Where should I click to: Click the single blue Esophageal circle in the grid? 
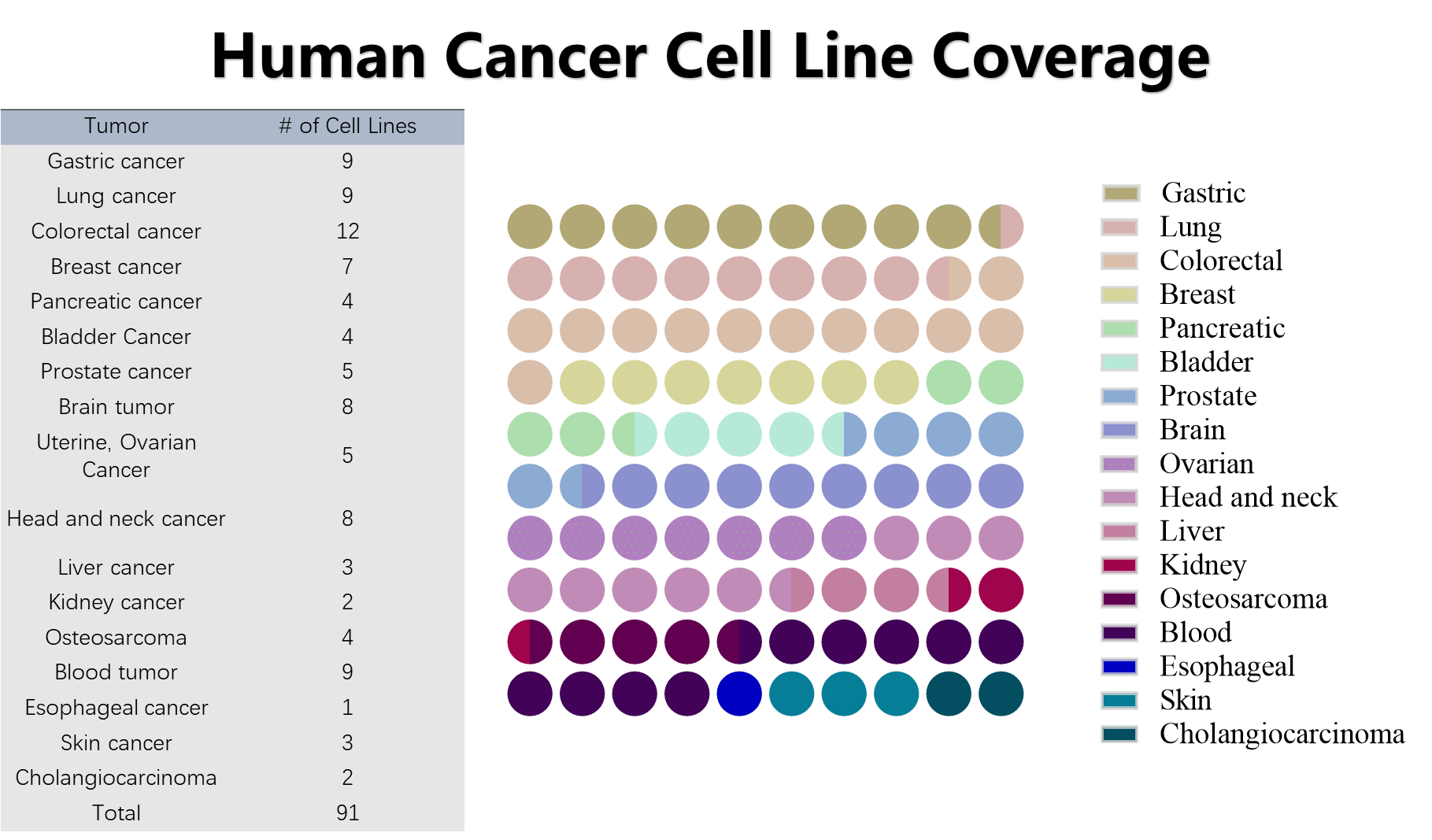pos(739,694)
